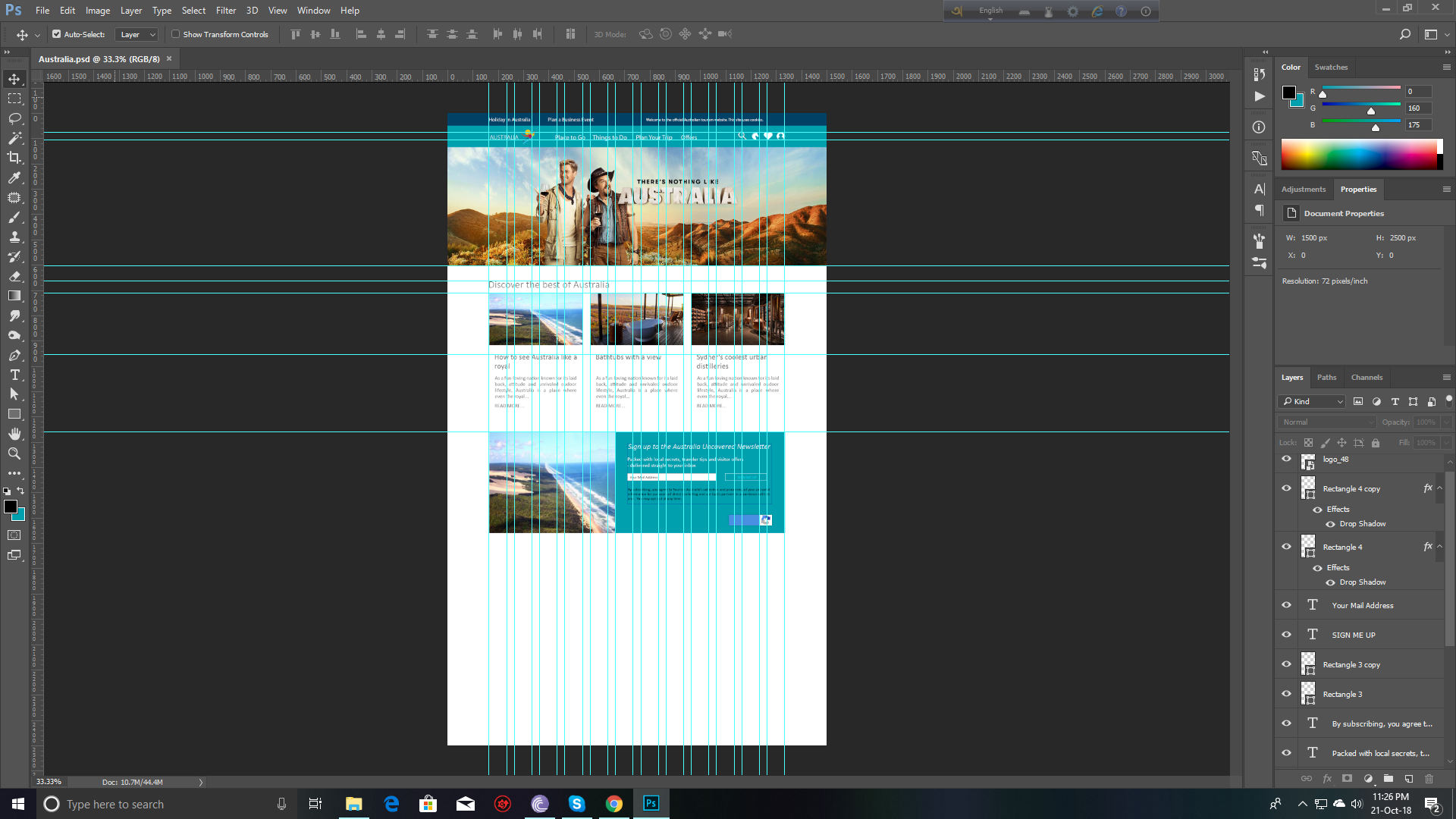Select the Path Selection tool
The height and width of the screenshot is (819, 1456).
point(14,394)
